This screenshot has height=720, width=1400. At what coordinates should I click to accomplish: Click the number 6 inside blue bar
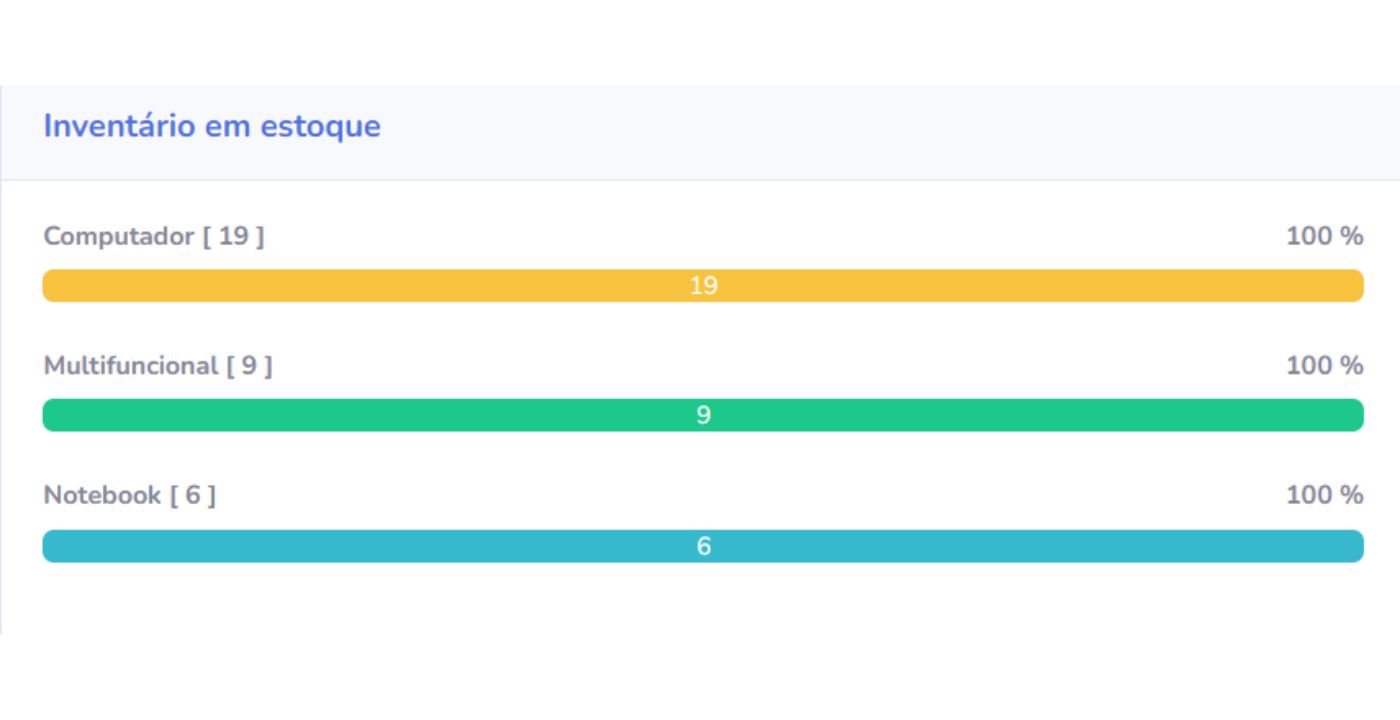click(x=703, y=546)
